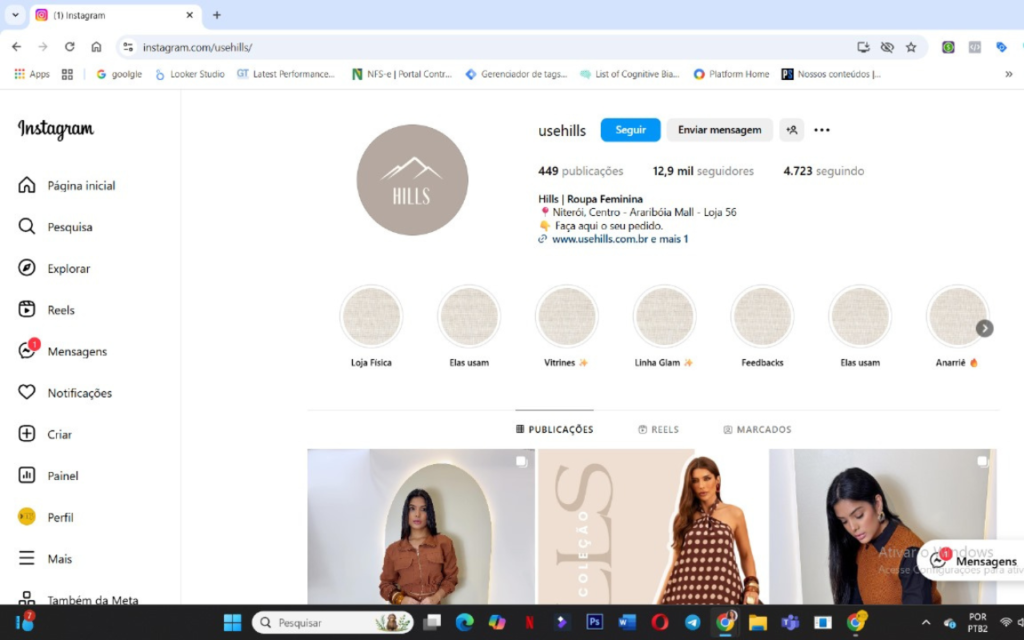Bookmark page with star icon
The image size is (1024, 640).
[x=911, y=47]
